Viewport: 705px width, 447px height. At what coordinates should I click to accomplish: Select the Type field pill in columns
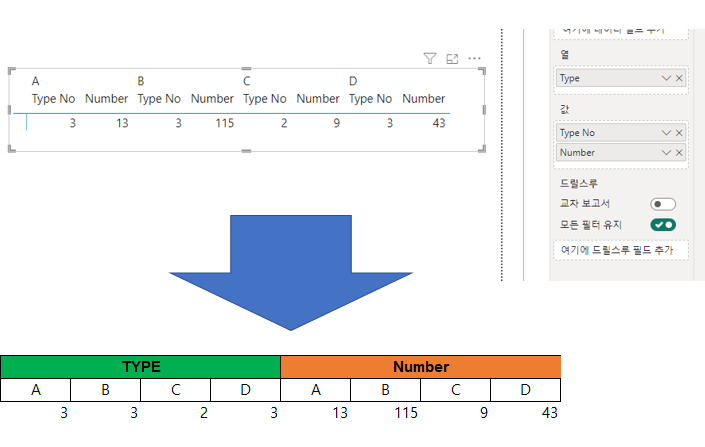click(x=620, y=78)
